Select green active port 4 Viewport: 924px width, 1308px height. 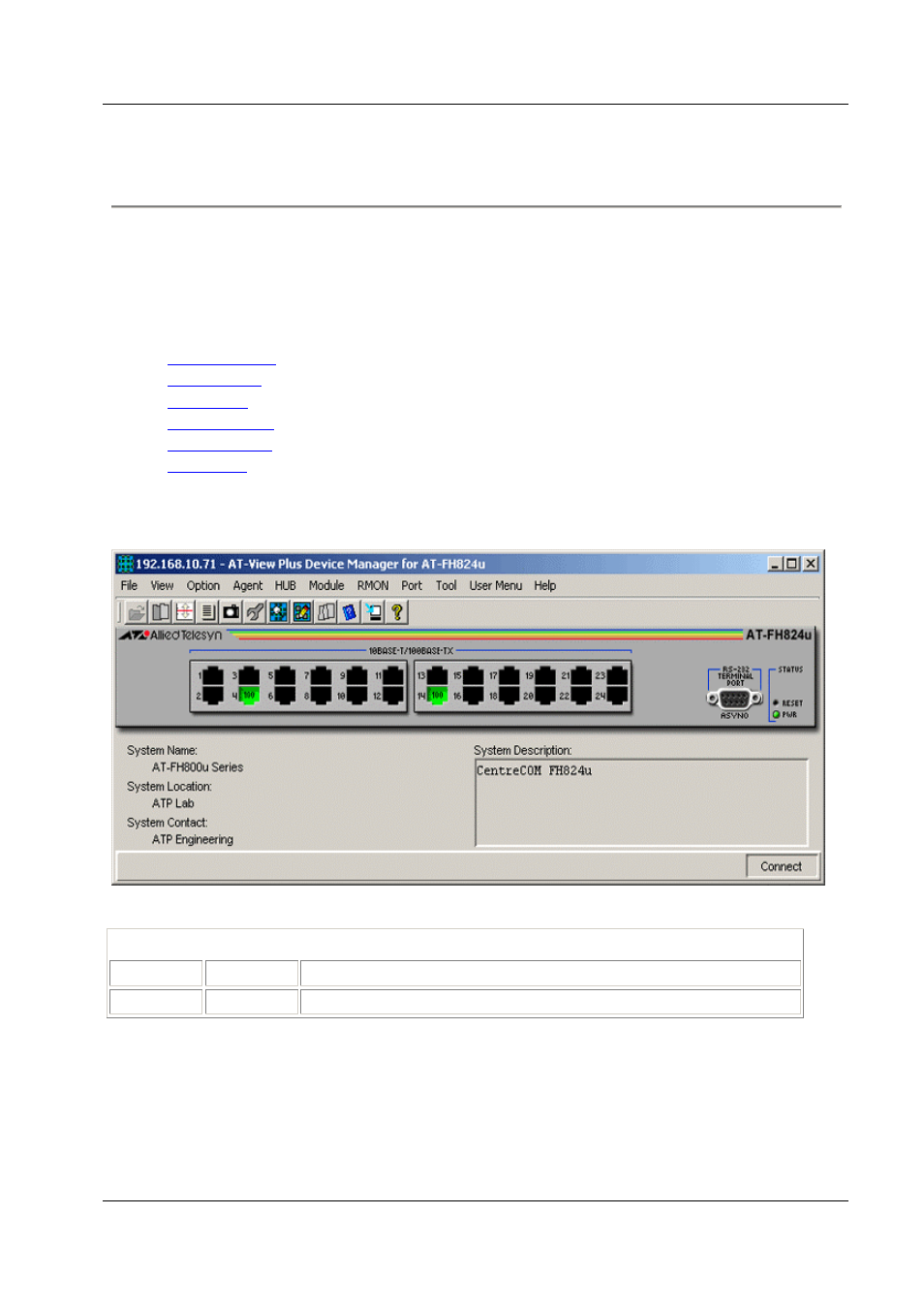click(x=249, y=695)
